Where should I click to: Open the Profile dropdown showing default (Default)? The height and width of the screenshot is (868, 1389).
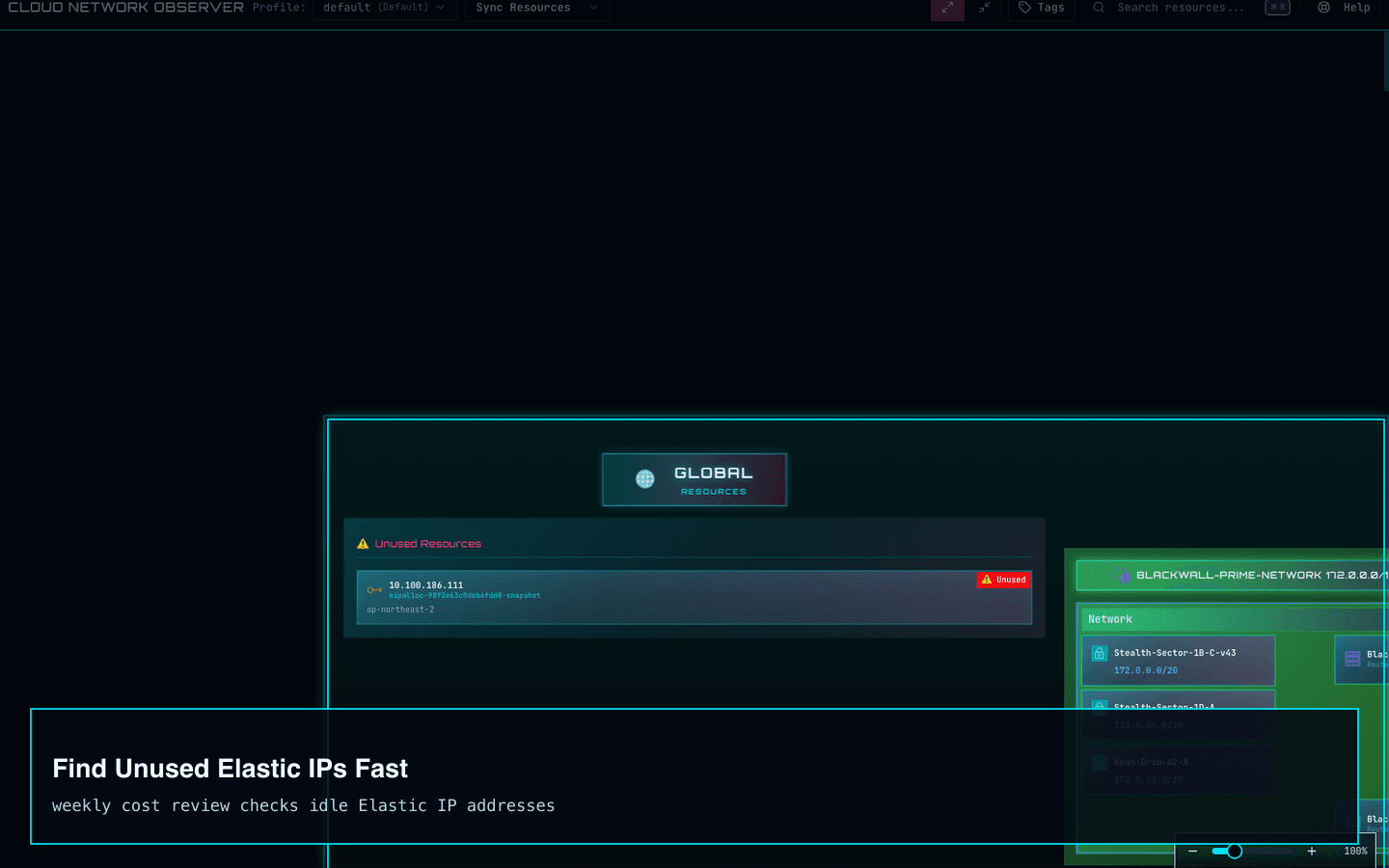click(385, 8)
